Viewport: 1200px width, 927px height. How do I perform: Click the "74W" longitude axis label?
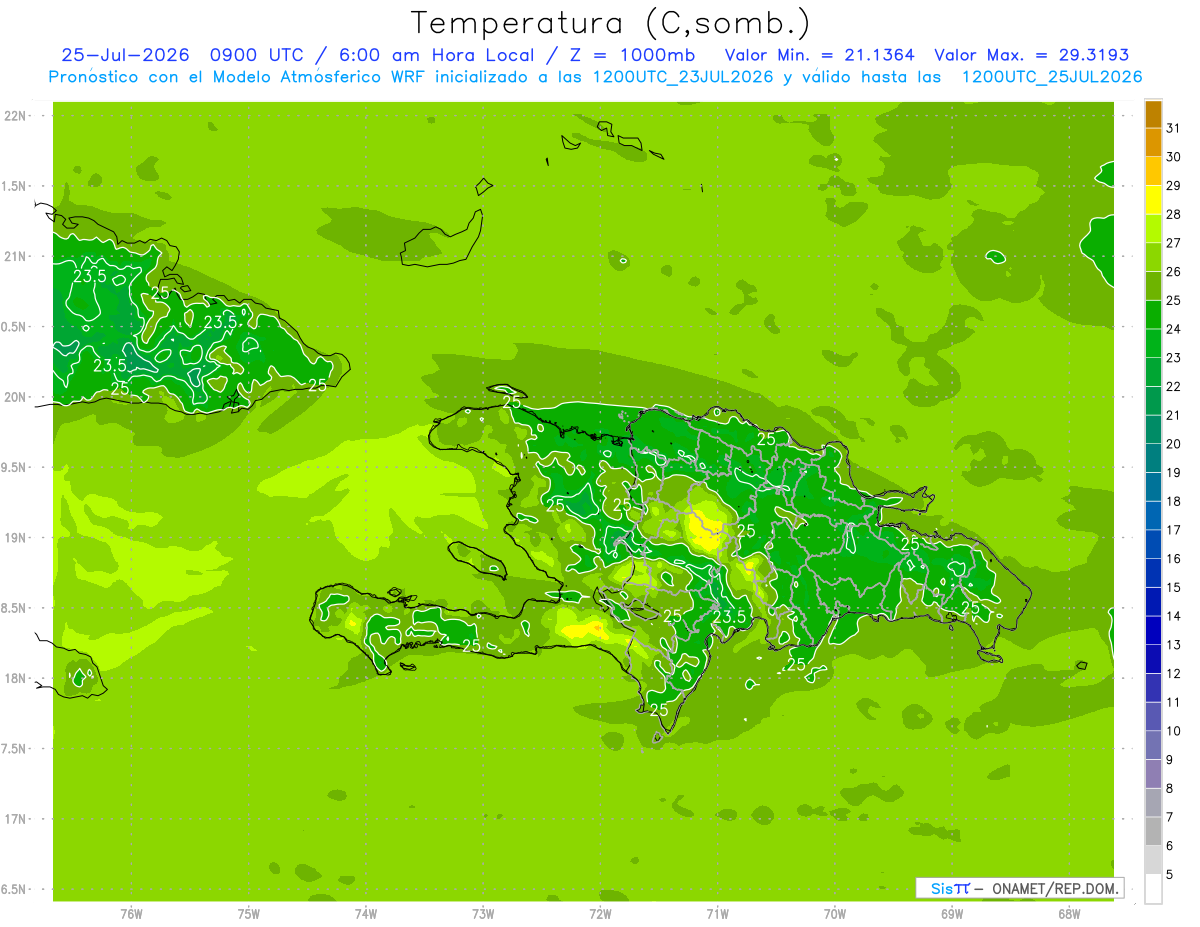click(x=366, y=914)
